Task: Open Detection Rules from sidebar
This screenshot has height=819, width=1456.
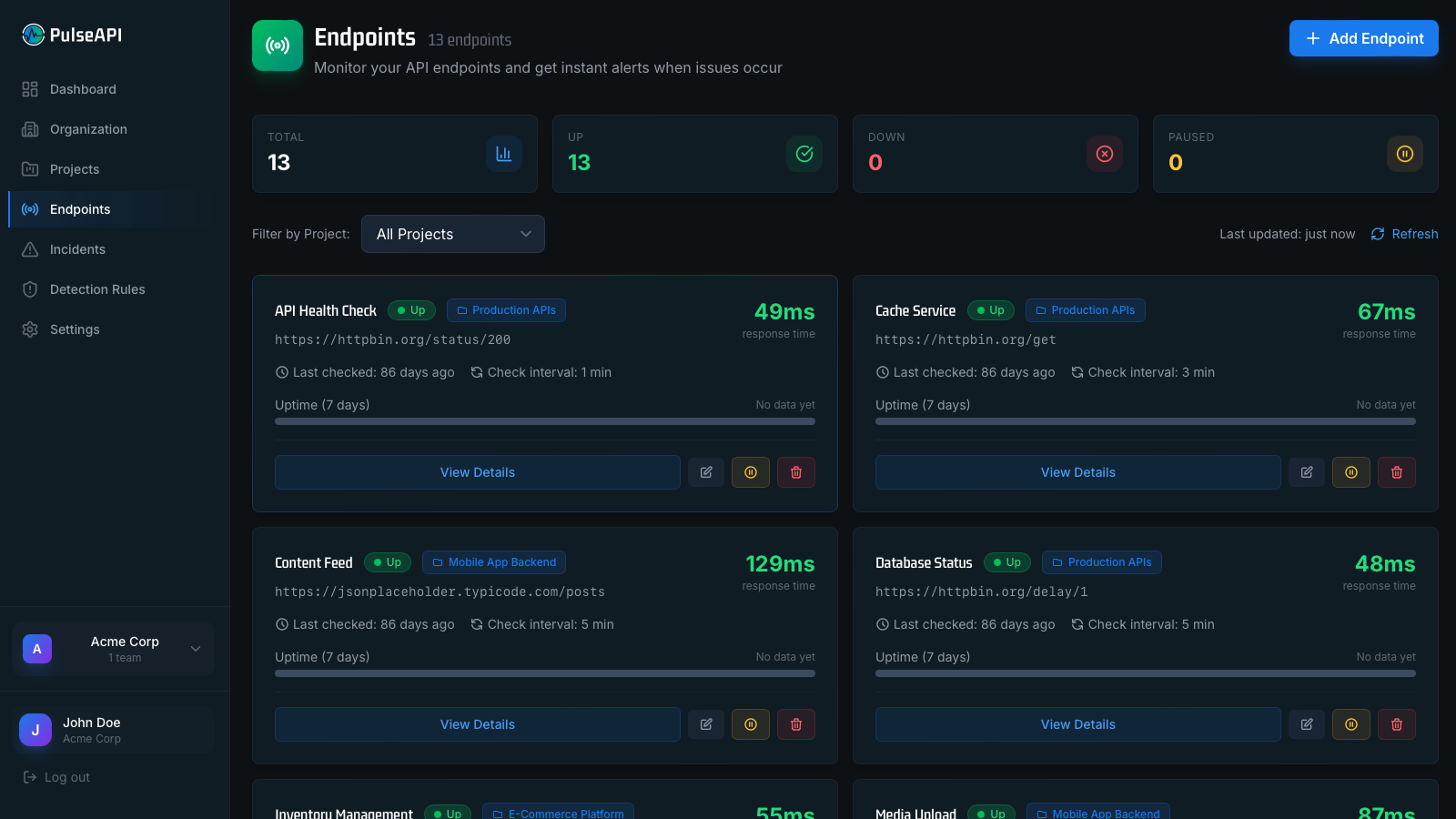Action: coord(97,289)
